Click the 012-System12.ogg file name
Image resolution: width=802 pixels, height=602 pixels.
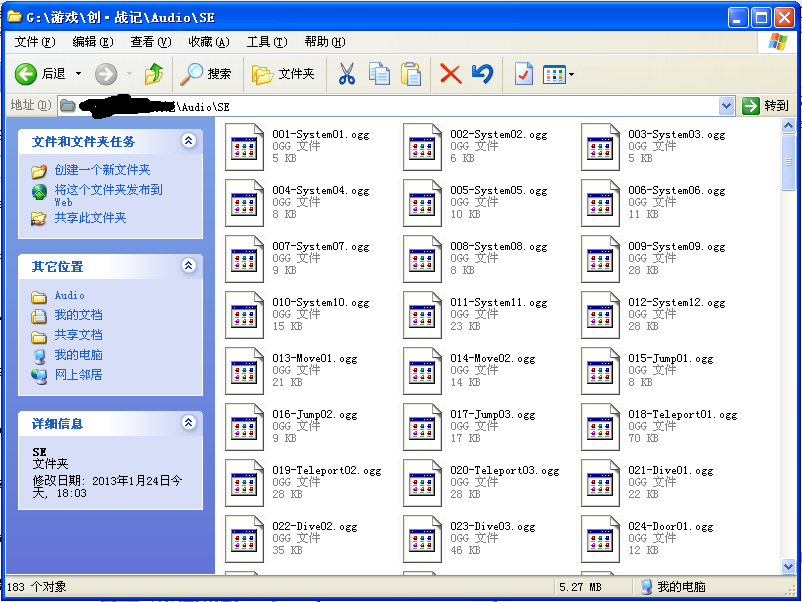[677, 303]
